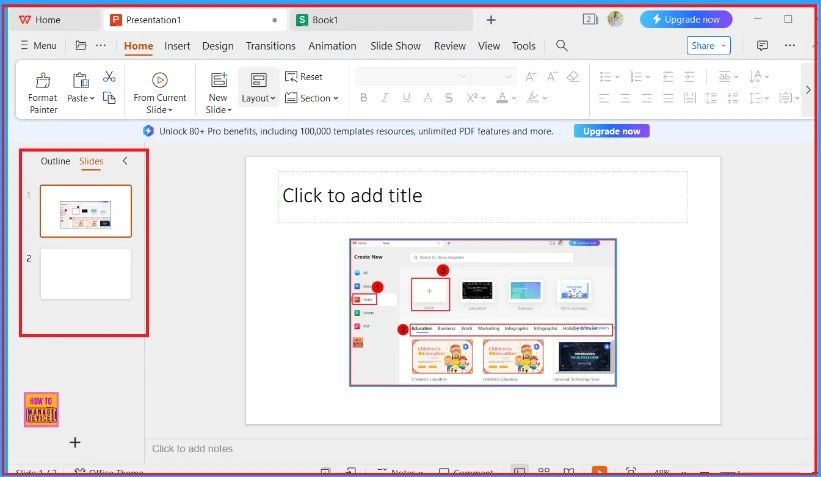Click the Format Painter tool
821x477 pixels.
[43, 93]
